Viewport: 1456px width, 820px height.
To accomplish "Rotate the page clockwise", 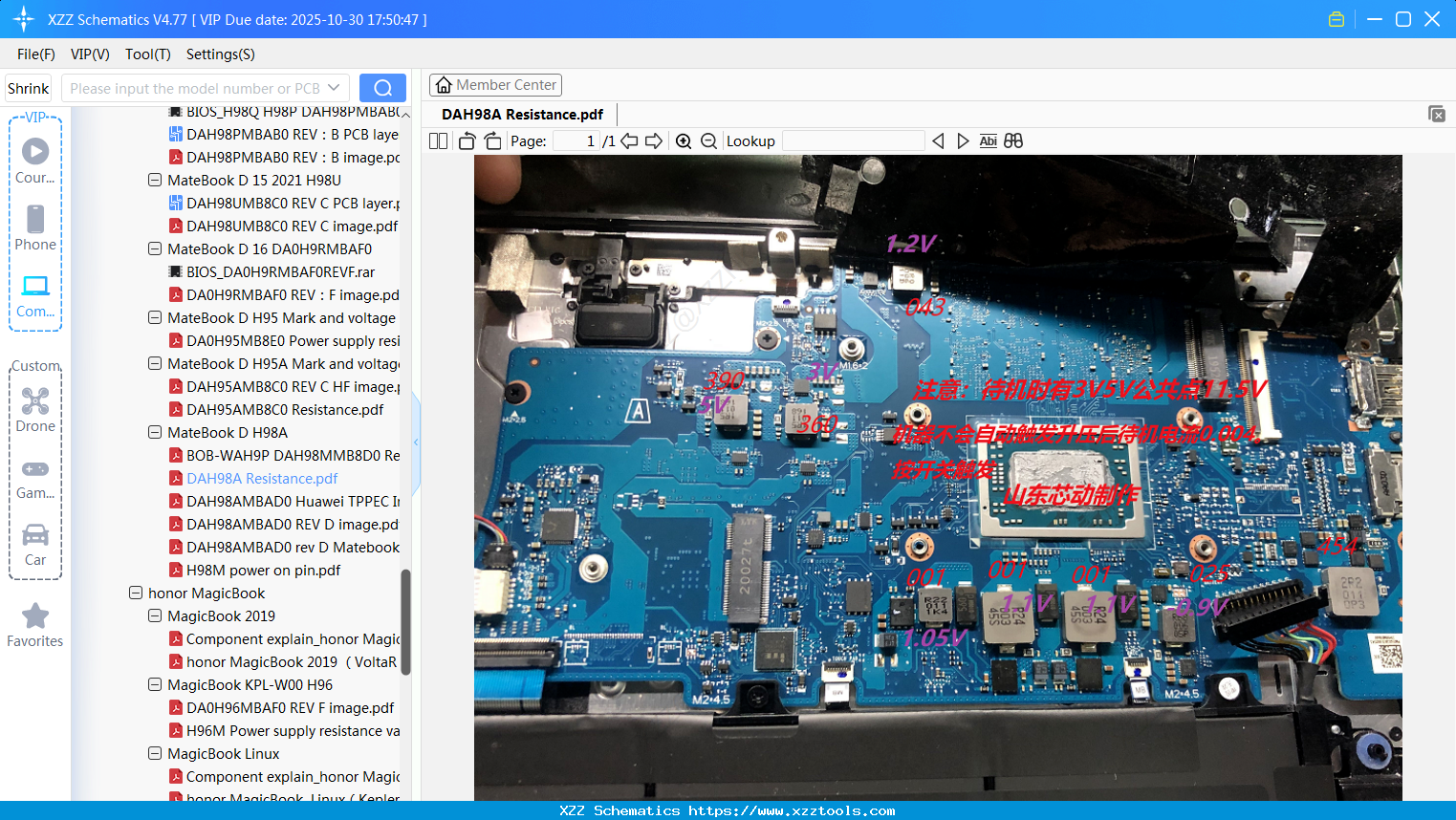I will click(493, 140).
